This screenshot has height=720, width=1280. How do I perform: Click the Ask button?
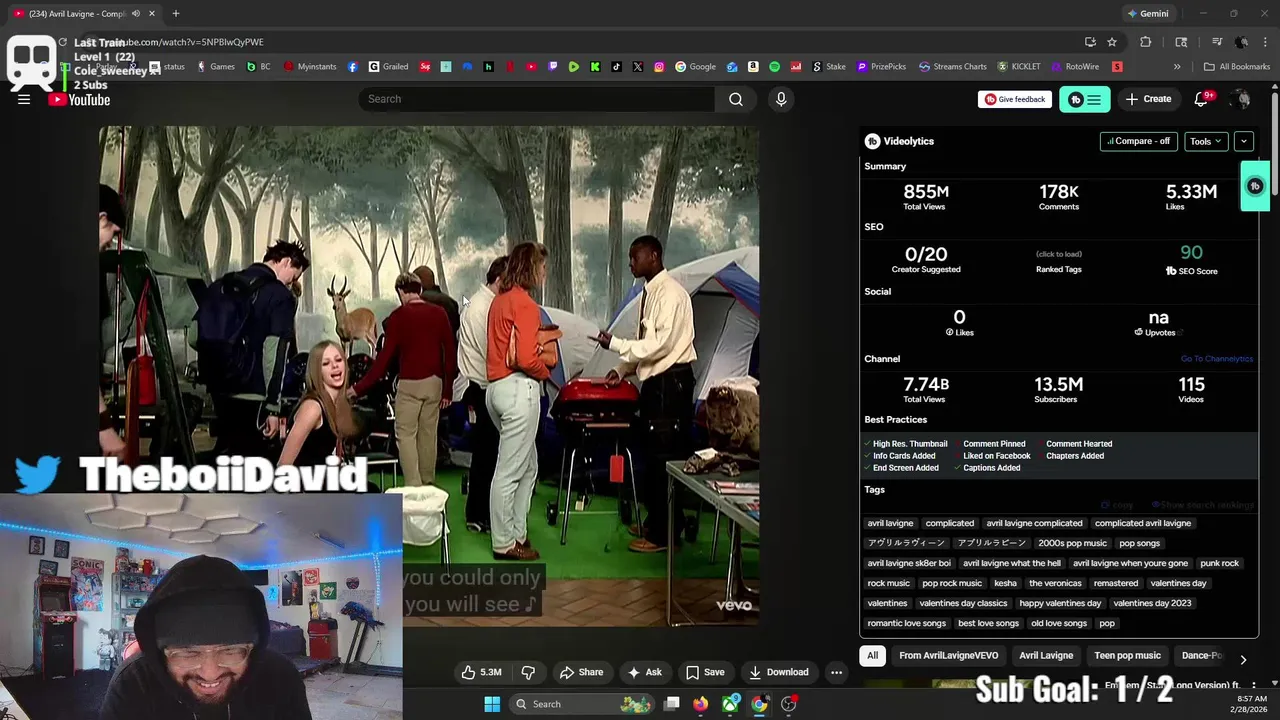(644, 672)
